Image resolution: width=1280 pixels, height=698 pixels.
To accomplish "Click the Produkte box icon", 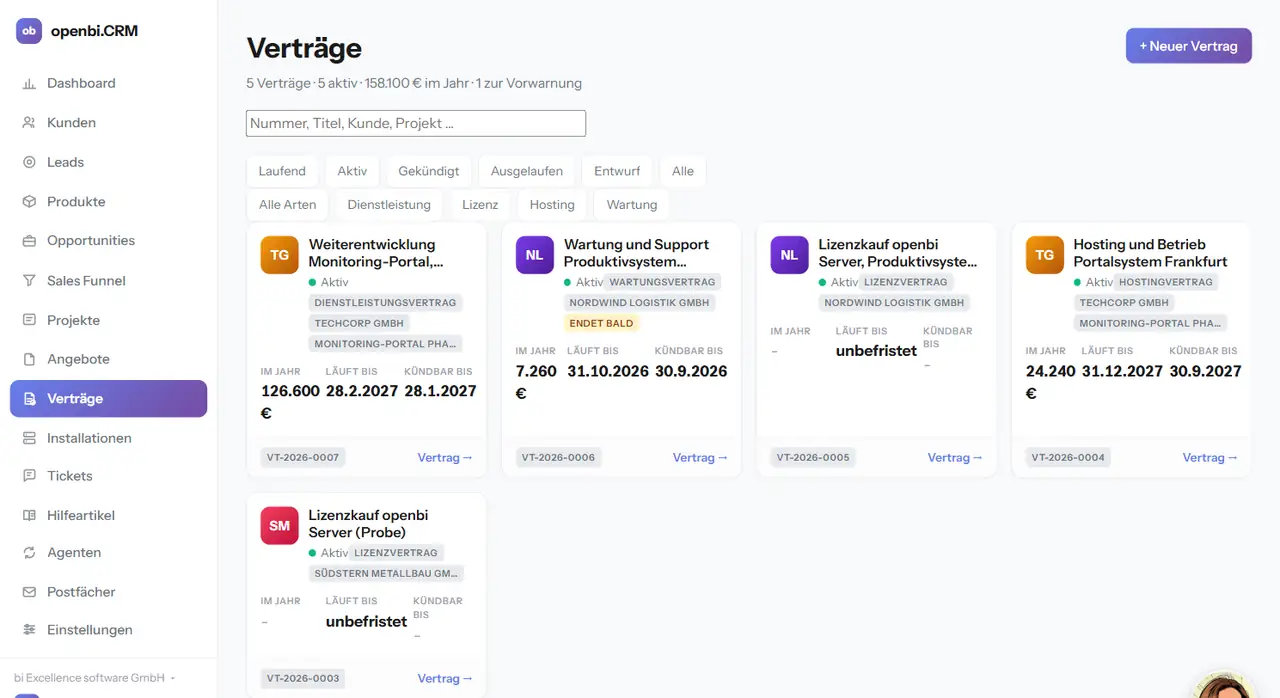I will point(29,202).
